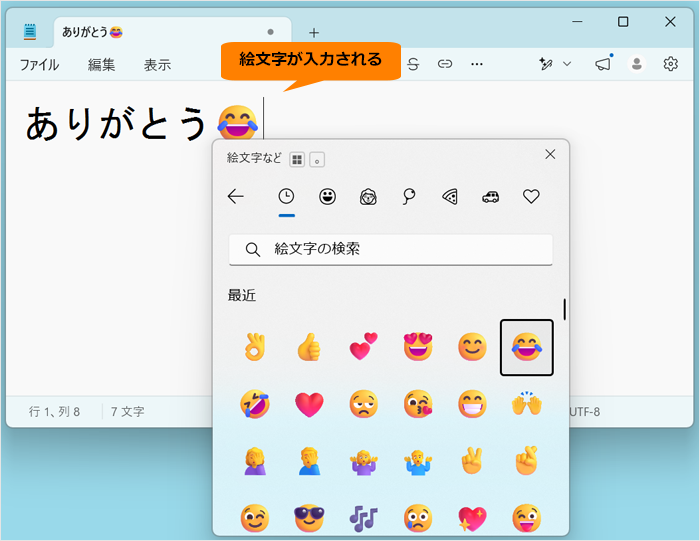Apply strikethrough formatting
Viewport: 700px width, 541px height.
tap(413, 64)
